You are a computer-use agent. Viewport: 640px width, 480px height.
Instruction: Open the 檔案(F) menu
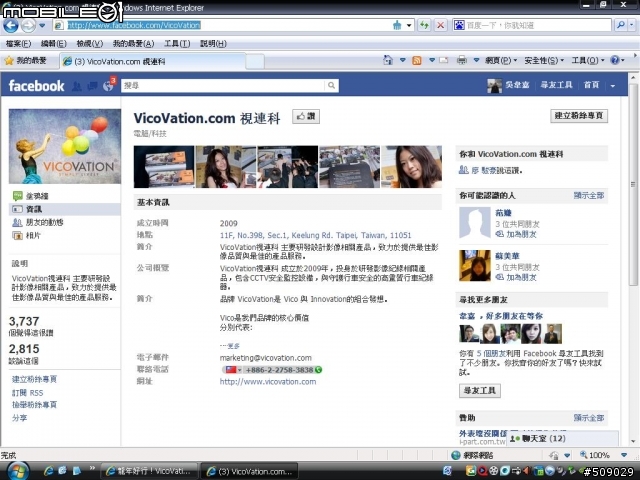(18, 44)
